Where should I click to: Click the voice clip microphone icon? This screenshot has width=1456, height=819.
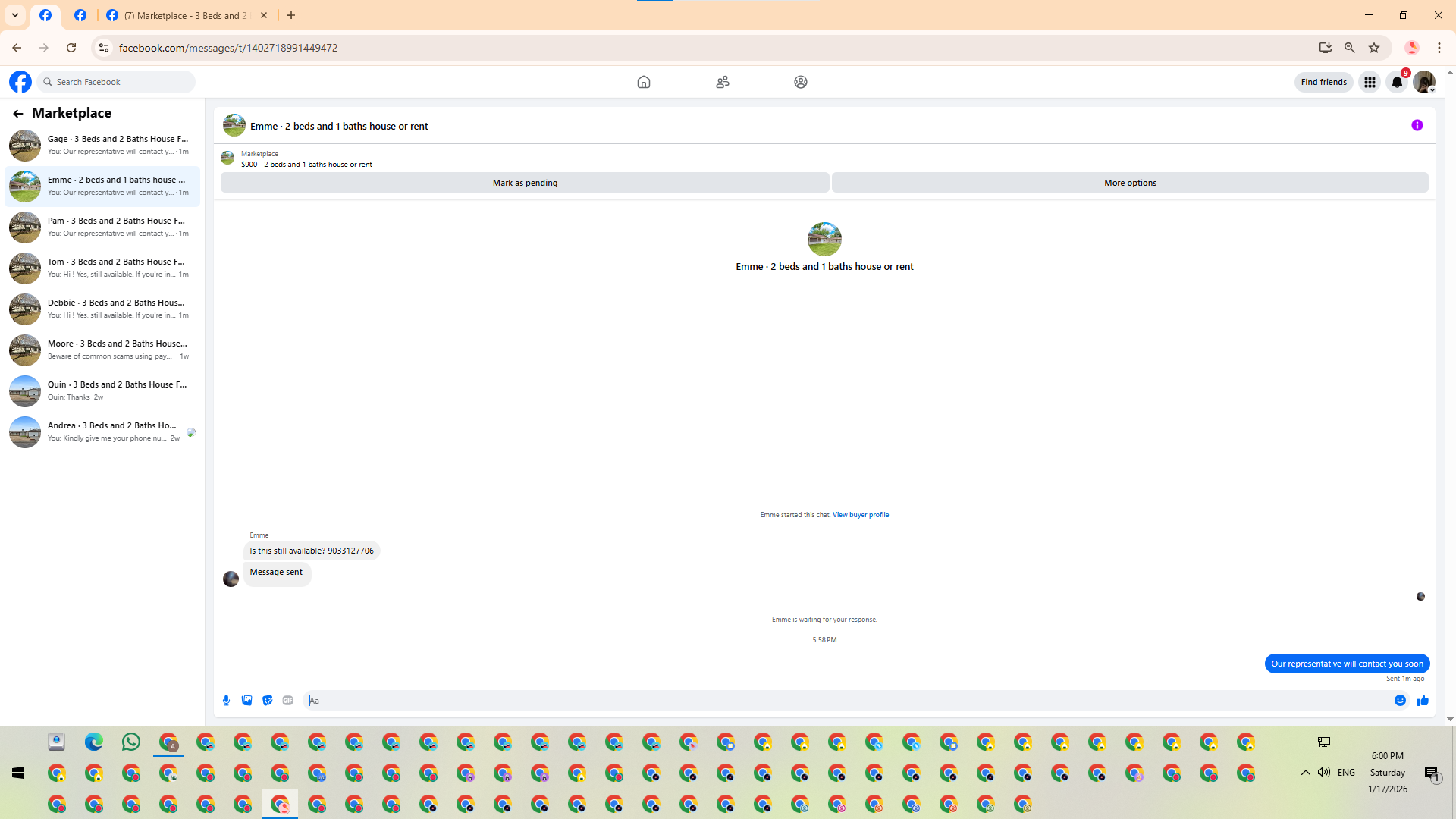tap(226, 701)
